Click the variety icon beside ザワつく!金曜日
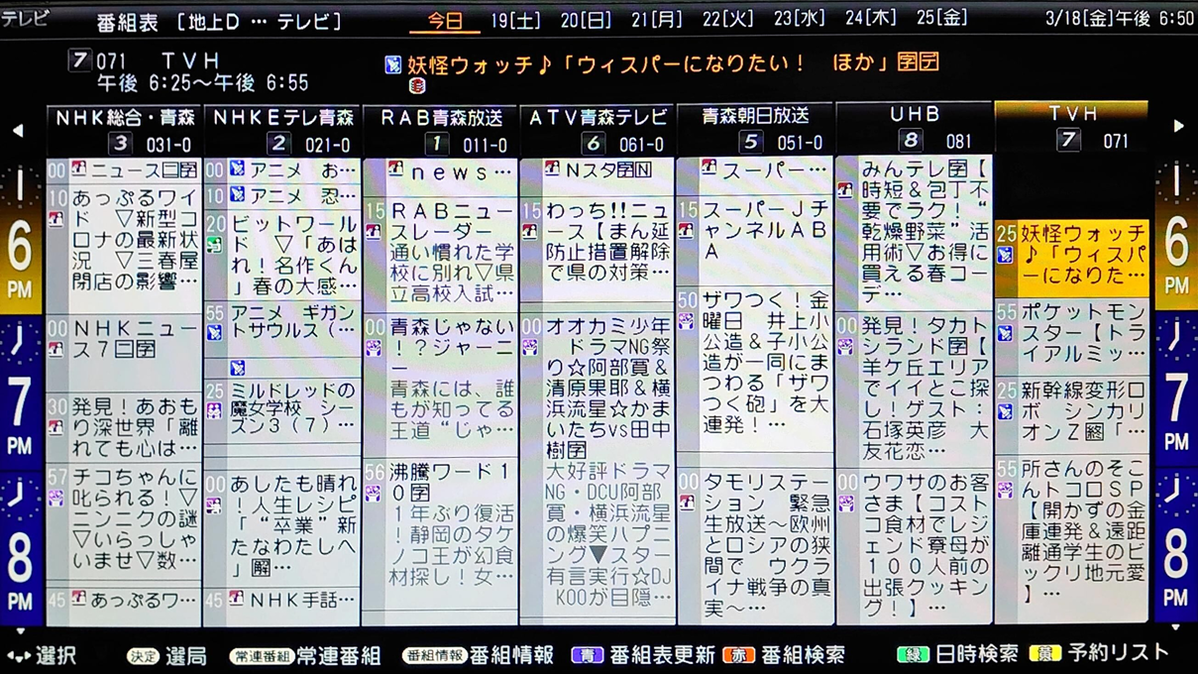This screenshot has height=674, width=1198. 687,321
